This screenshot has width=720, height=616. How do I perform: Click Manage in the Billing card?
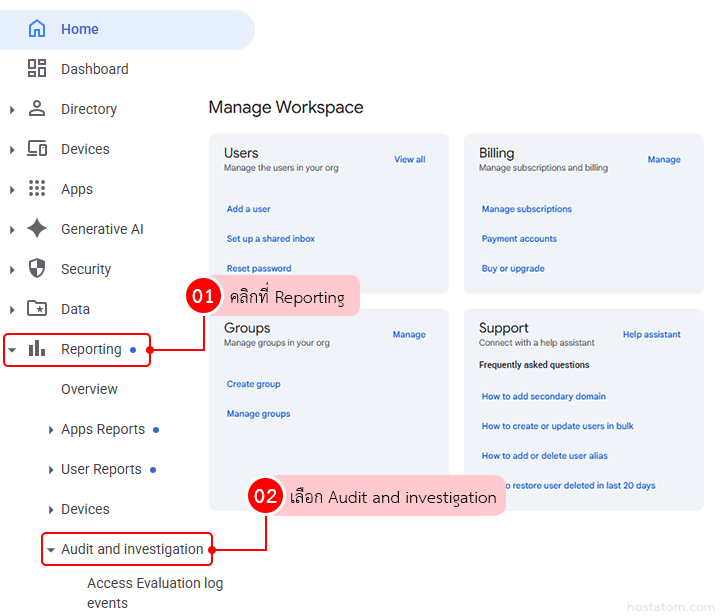click(x=664, y=159)
